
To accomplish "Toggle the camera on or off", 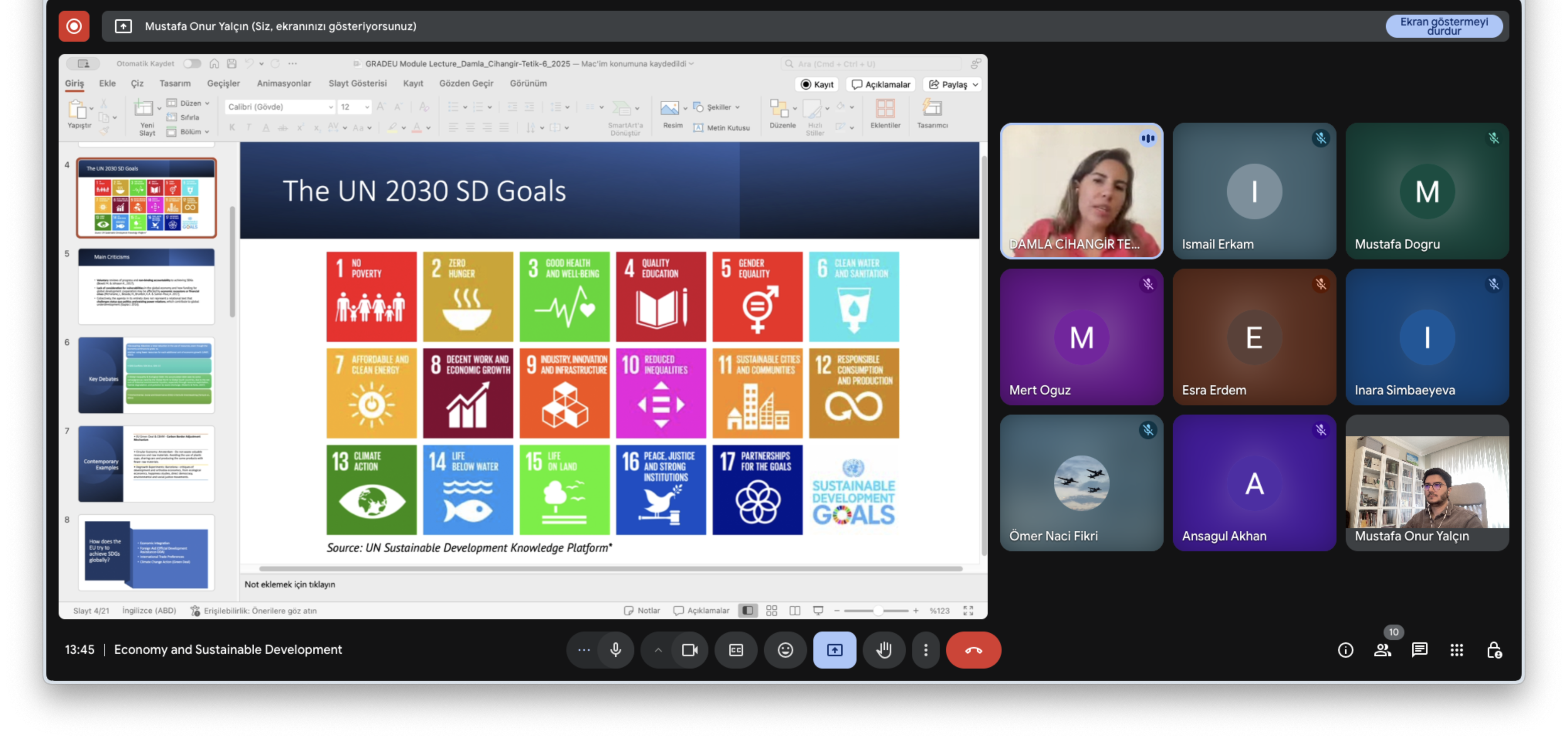I will point(689,650).
